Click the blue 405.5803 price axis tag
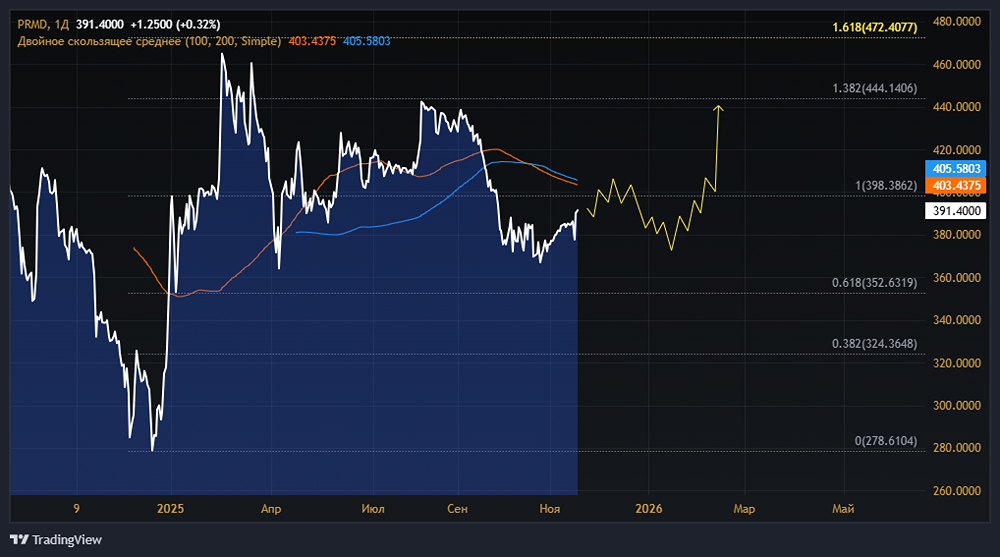1000x557 pixels. click(x=955, y=168)
